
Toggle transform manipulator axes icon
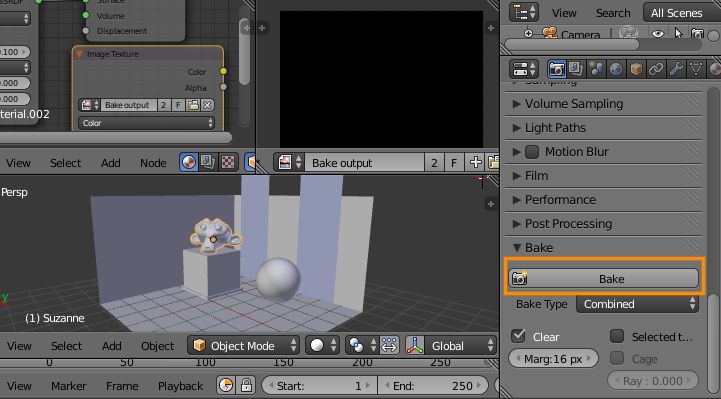coord(415,345)
